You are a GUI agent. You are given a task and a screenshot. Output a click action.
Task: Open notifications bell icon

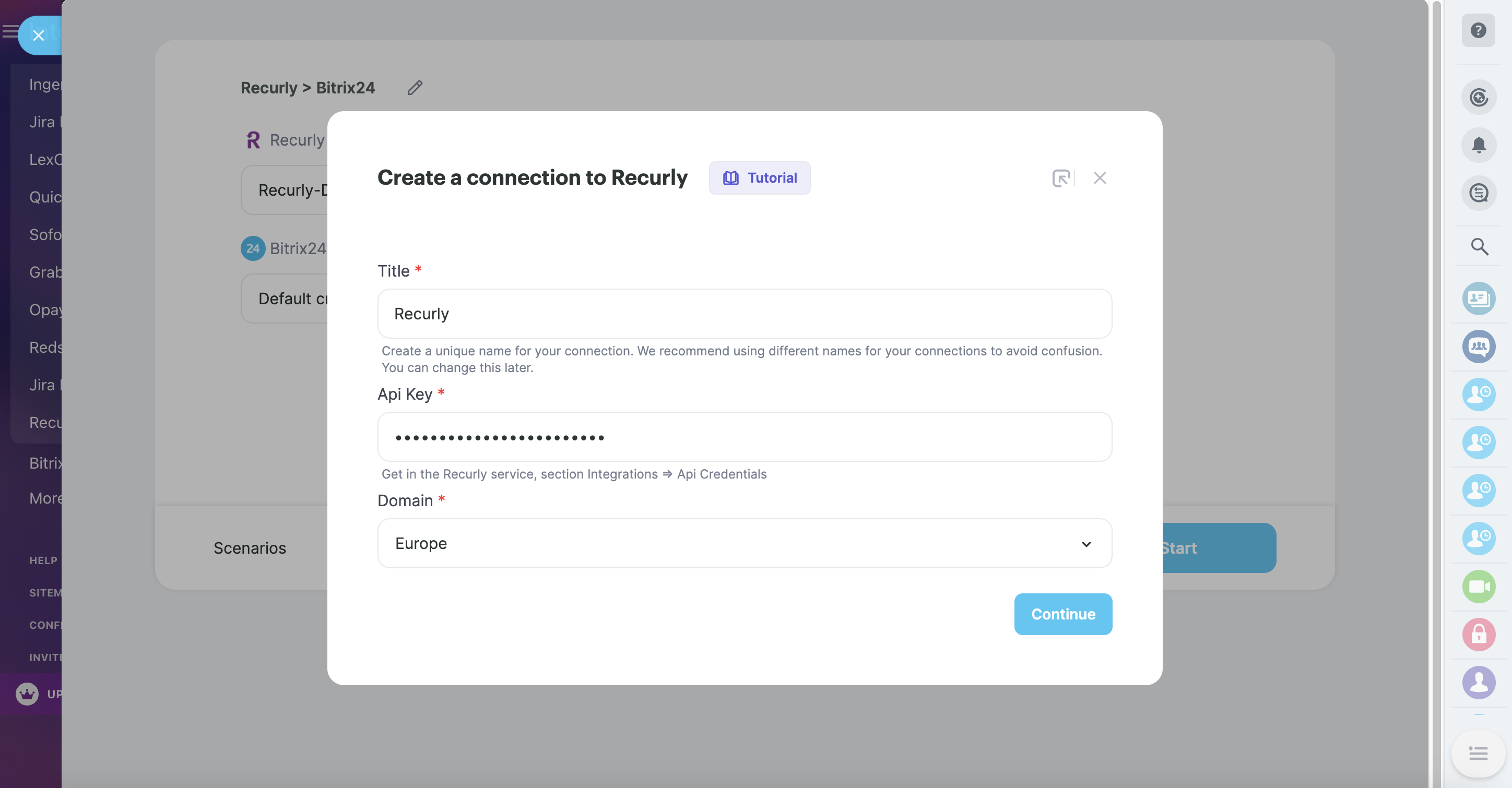coord(1478,145)
